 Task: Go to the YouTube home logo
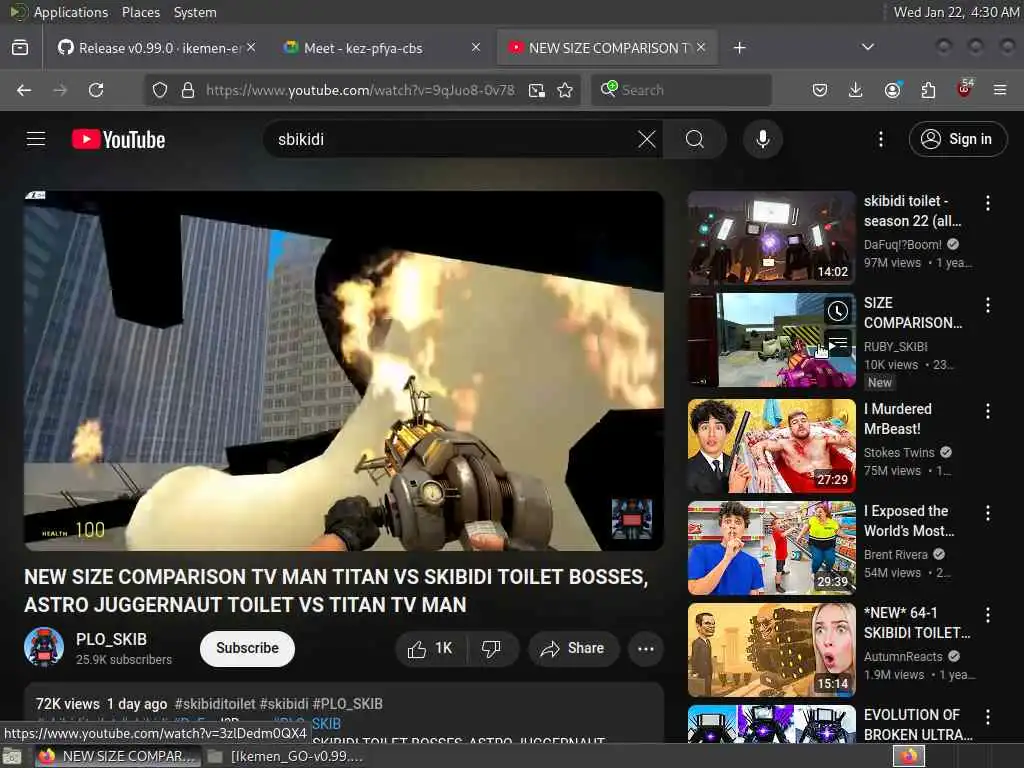point(118,139)
